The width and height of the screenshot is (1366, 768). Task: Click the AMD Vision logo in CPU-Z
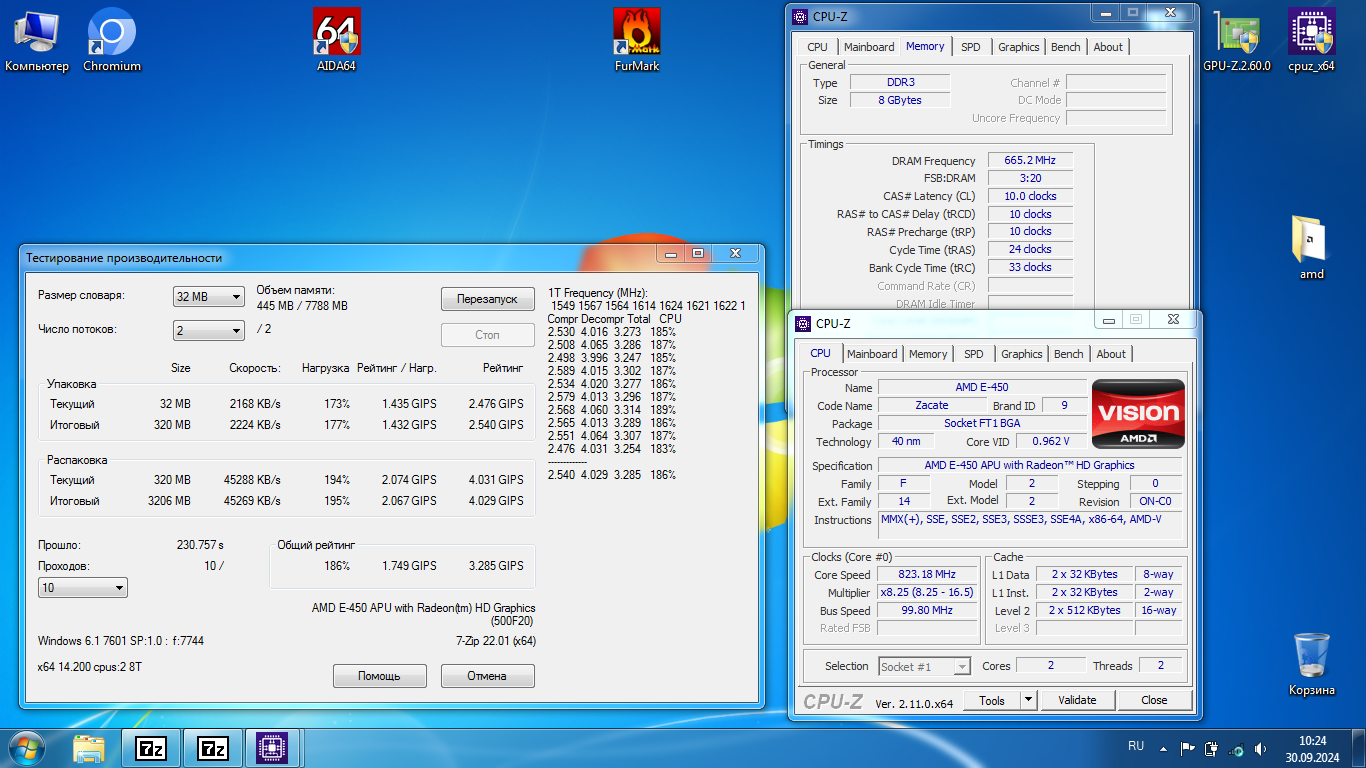(x=1138, y=413)
